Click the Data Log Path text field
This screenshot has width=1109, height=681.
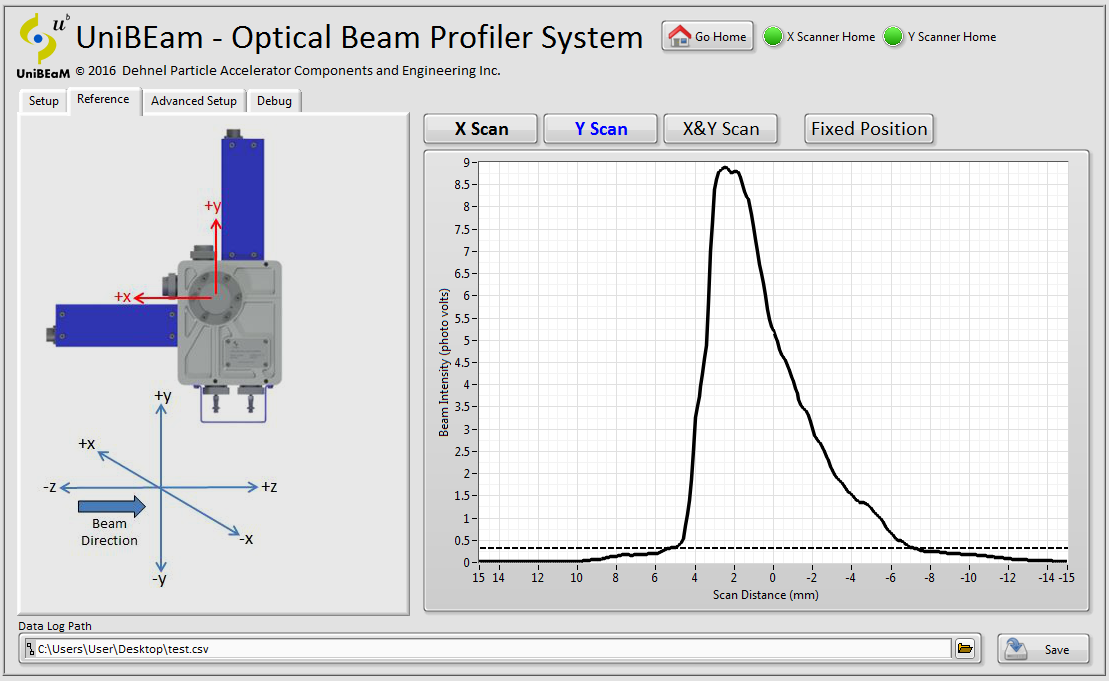(x=490, y=649)
